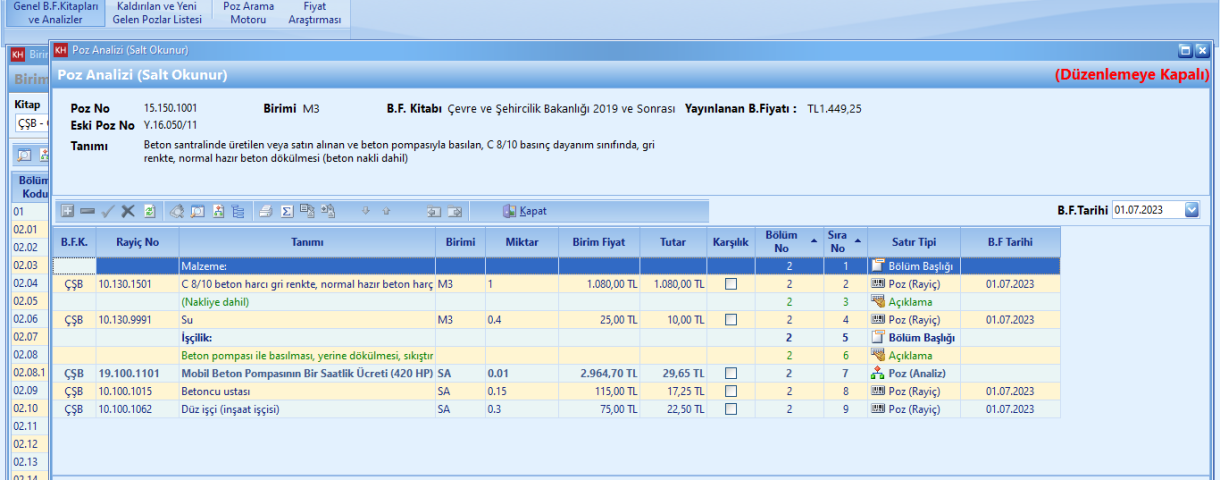Screen dimensions: 1220x480
Task: Open Kaldırılan ve Yeni Gelen Pozlar Listesi
Action: (x=157, y=13)
